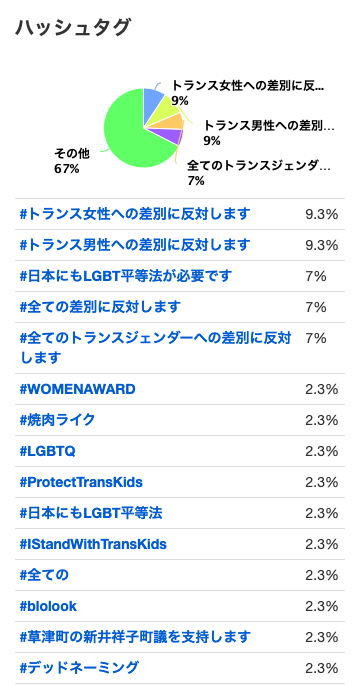
Task: Click the #デッドネーミング hashtag
Action: [x=79, y=668]
